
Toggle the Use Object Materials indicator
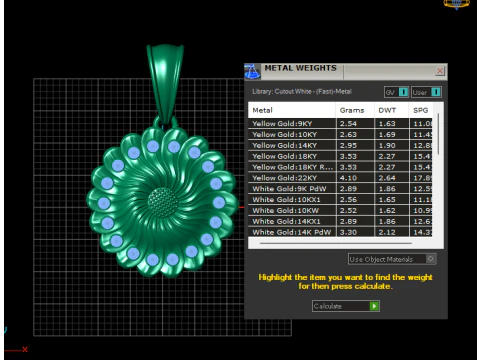[x=431, y=259]
